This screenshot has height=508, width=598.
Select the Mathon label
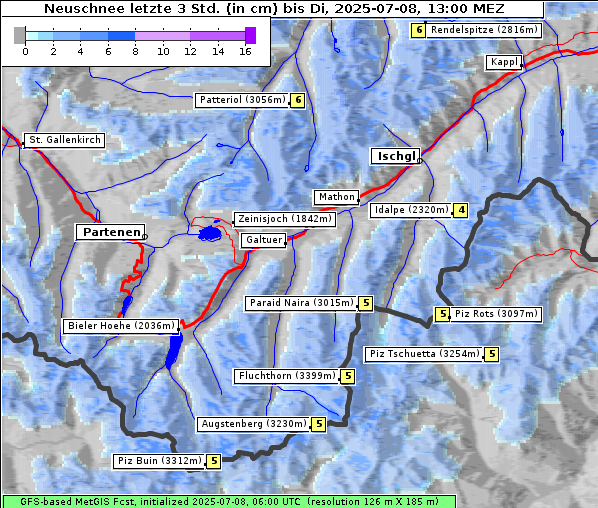336,197
